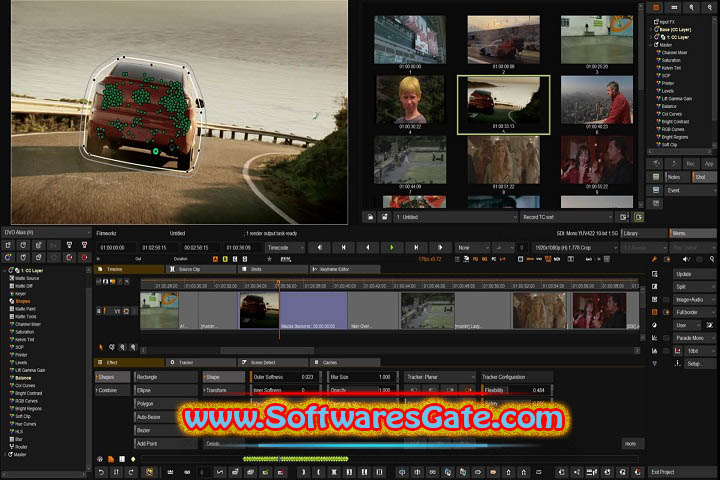Open the Full border dropdown
720x480 pixels.
click(x=694, y=312)
